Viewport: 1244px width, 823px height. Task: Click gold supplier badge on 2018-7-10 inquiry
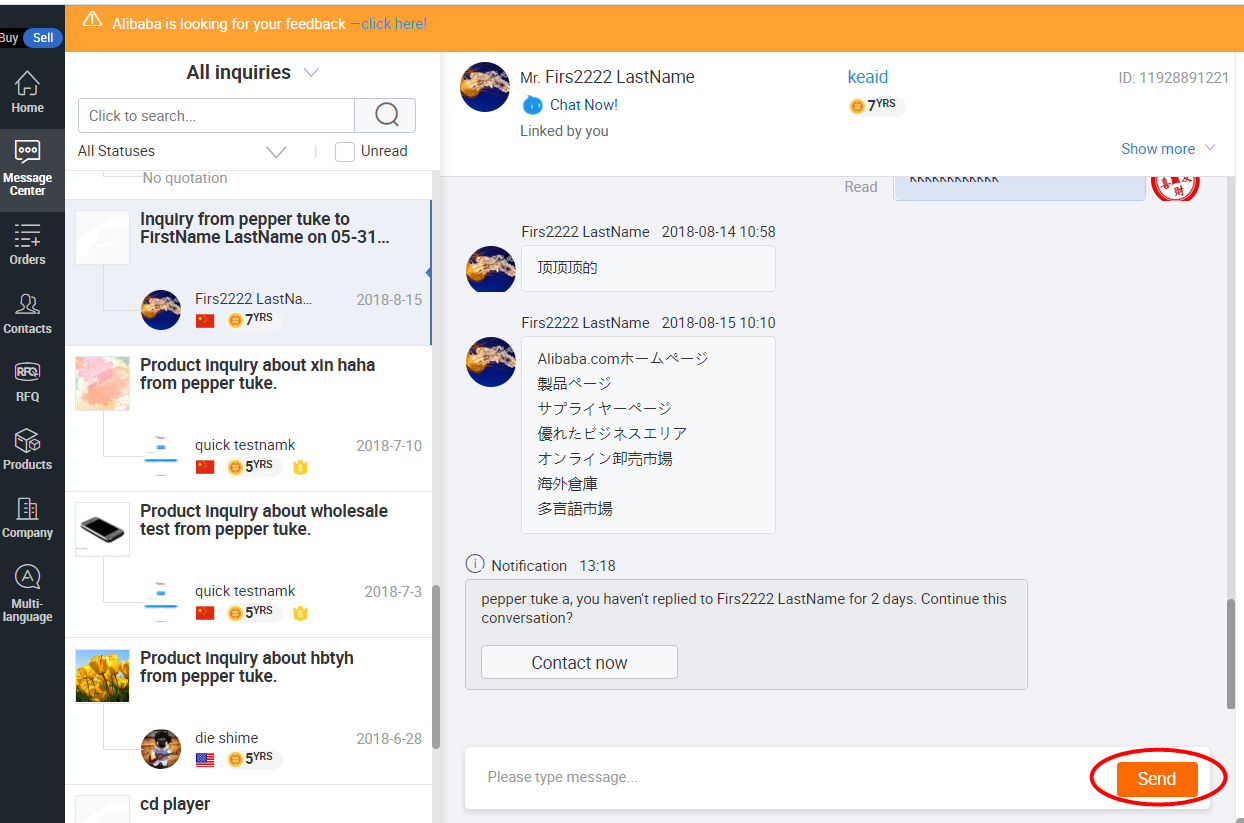300,467
